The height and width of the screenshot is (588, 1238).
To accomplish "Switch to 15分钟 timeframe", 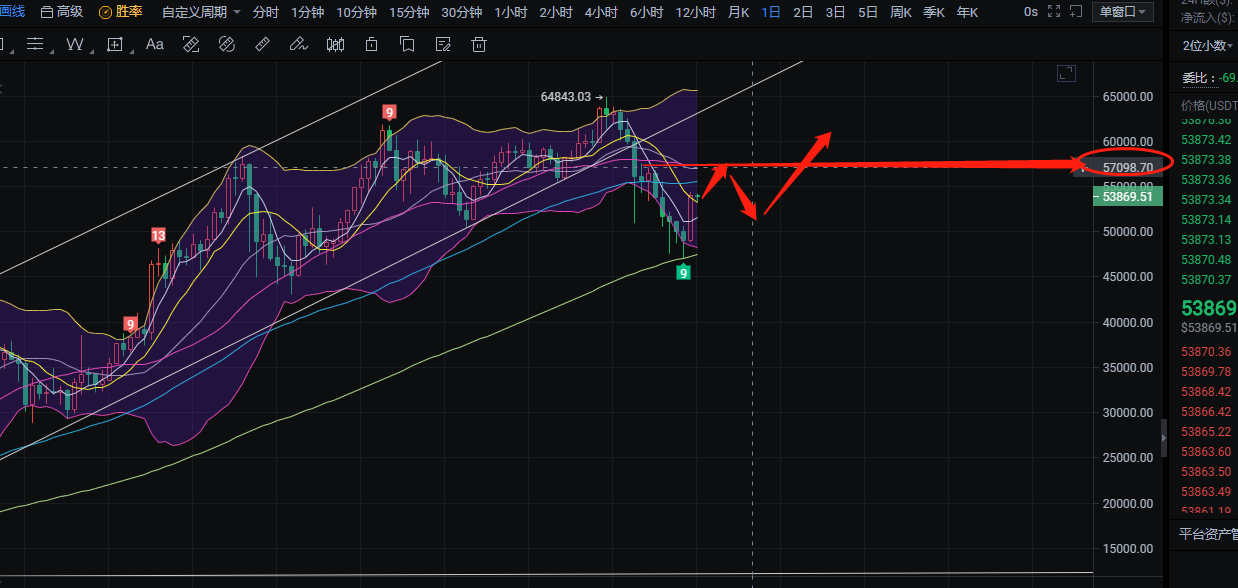I will click(x=409, y=12).
